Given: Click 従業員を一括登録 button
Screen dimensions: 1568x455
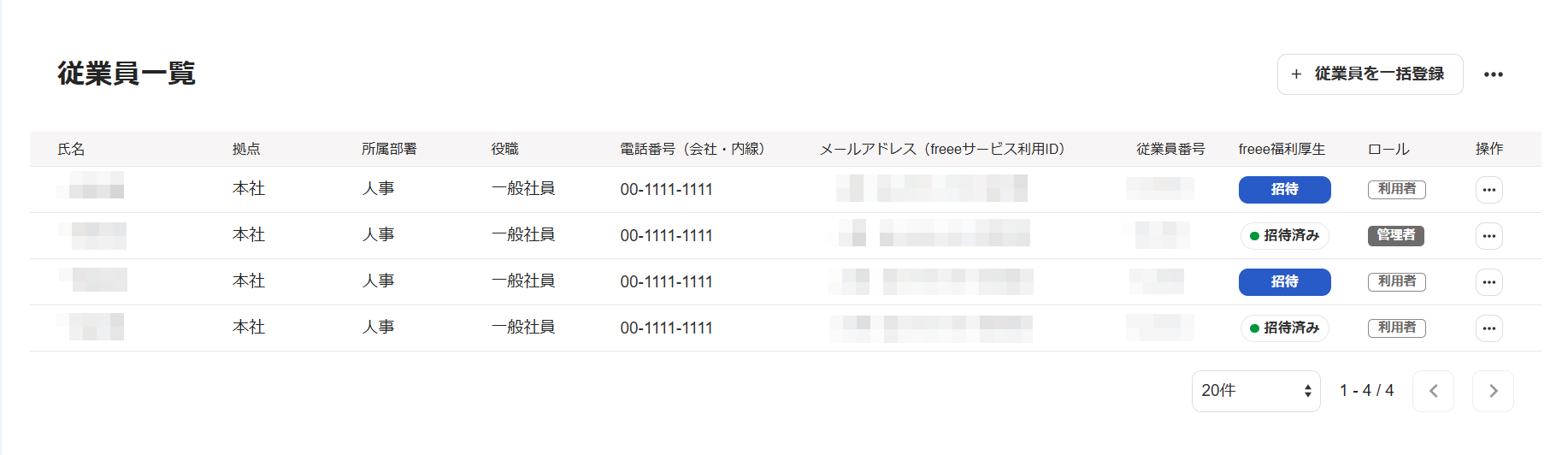Looking at the screenshot, I should pyautogui.click(x=1370, y=74).
